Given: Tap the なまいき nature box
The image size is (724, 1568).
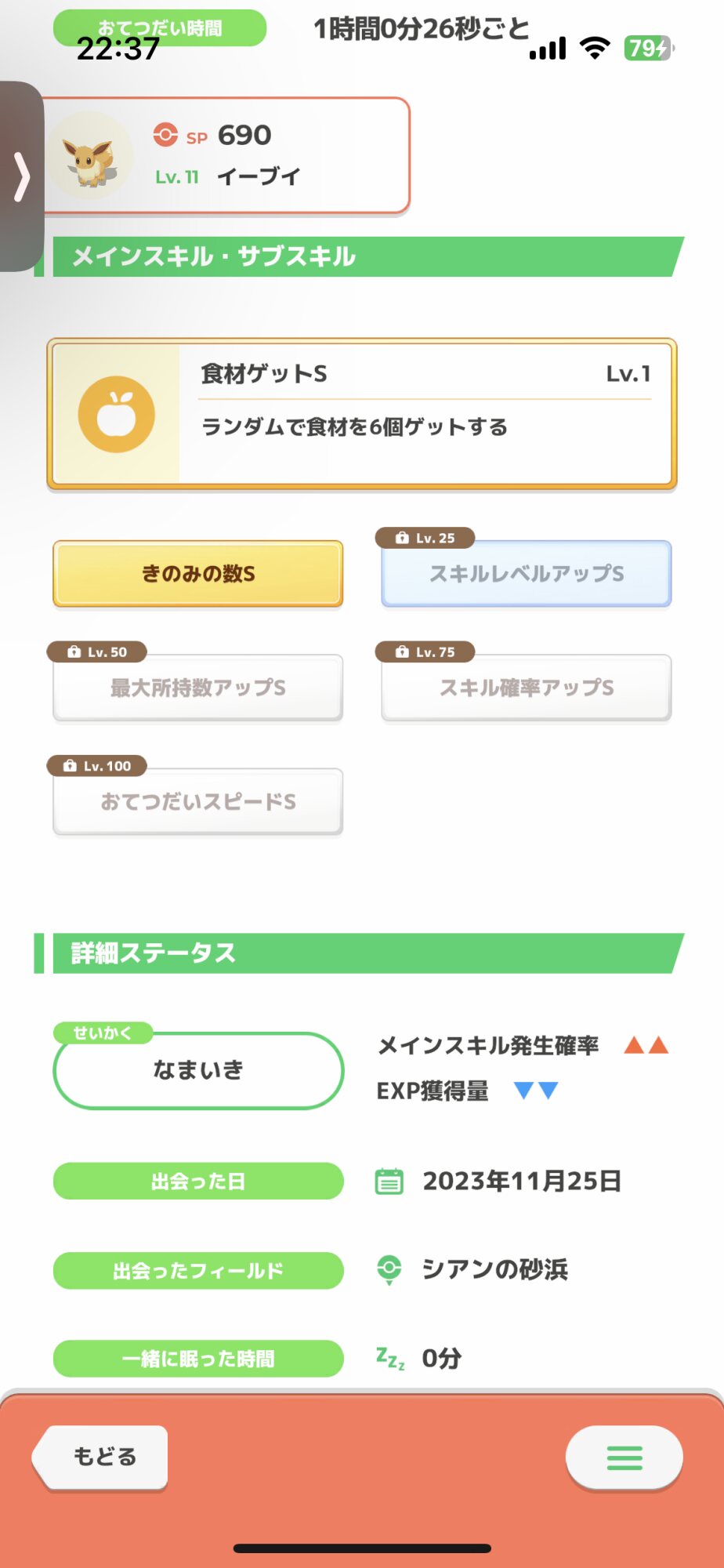Looking at the screenshot, I should [x=198, y=1070].
